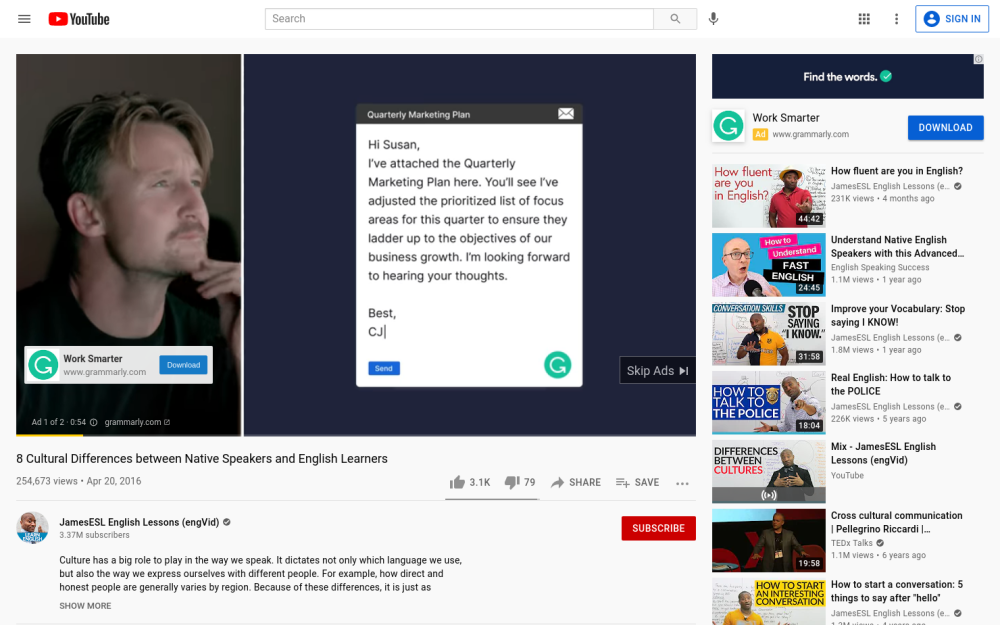Go to the YouTube home logo

(79, 19)
